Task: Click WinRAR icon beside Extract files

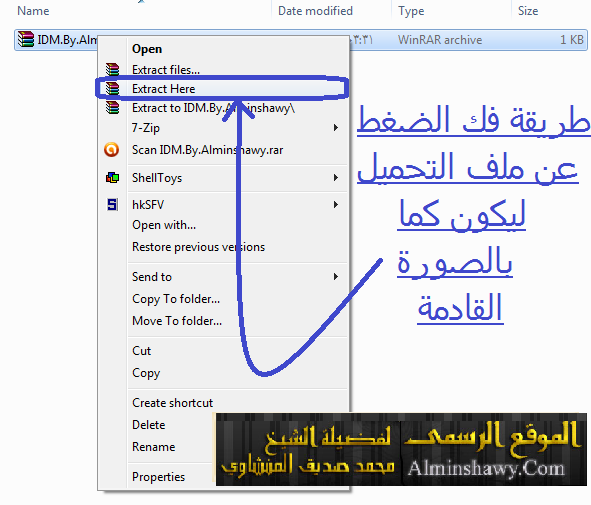Action: (112, 70)
